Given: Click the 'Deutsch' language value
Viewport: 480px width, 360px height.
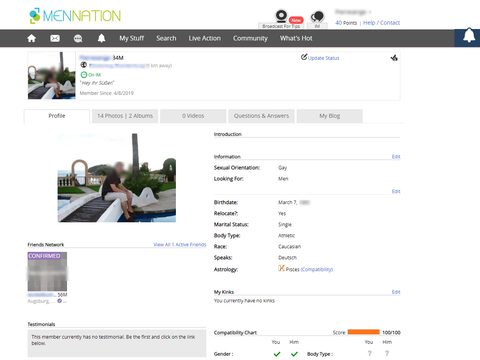Looking at the screenshot, I should (287, 258).
